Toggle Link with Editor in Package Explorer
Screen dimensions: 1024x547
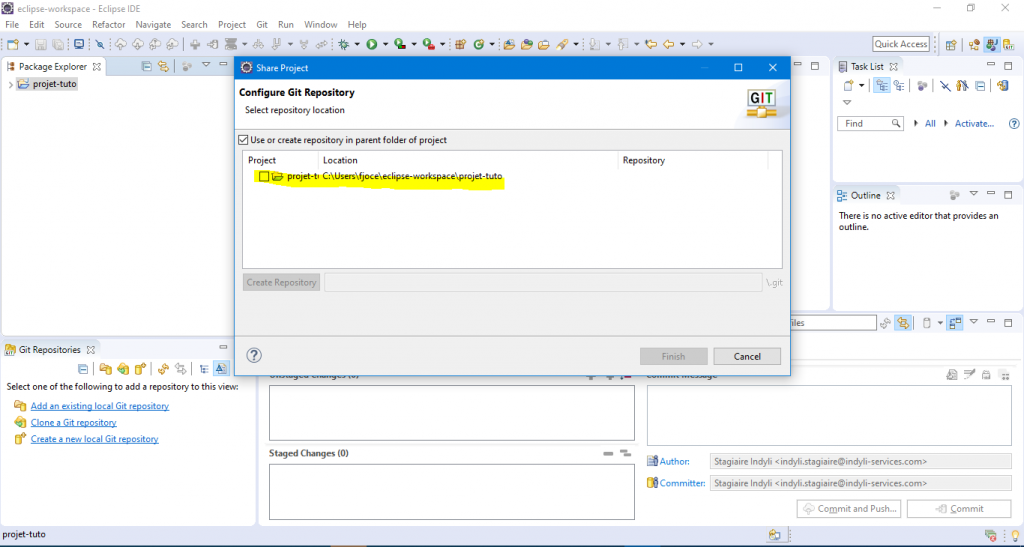coord(163,66)
